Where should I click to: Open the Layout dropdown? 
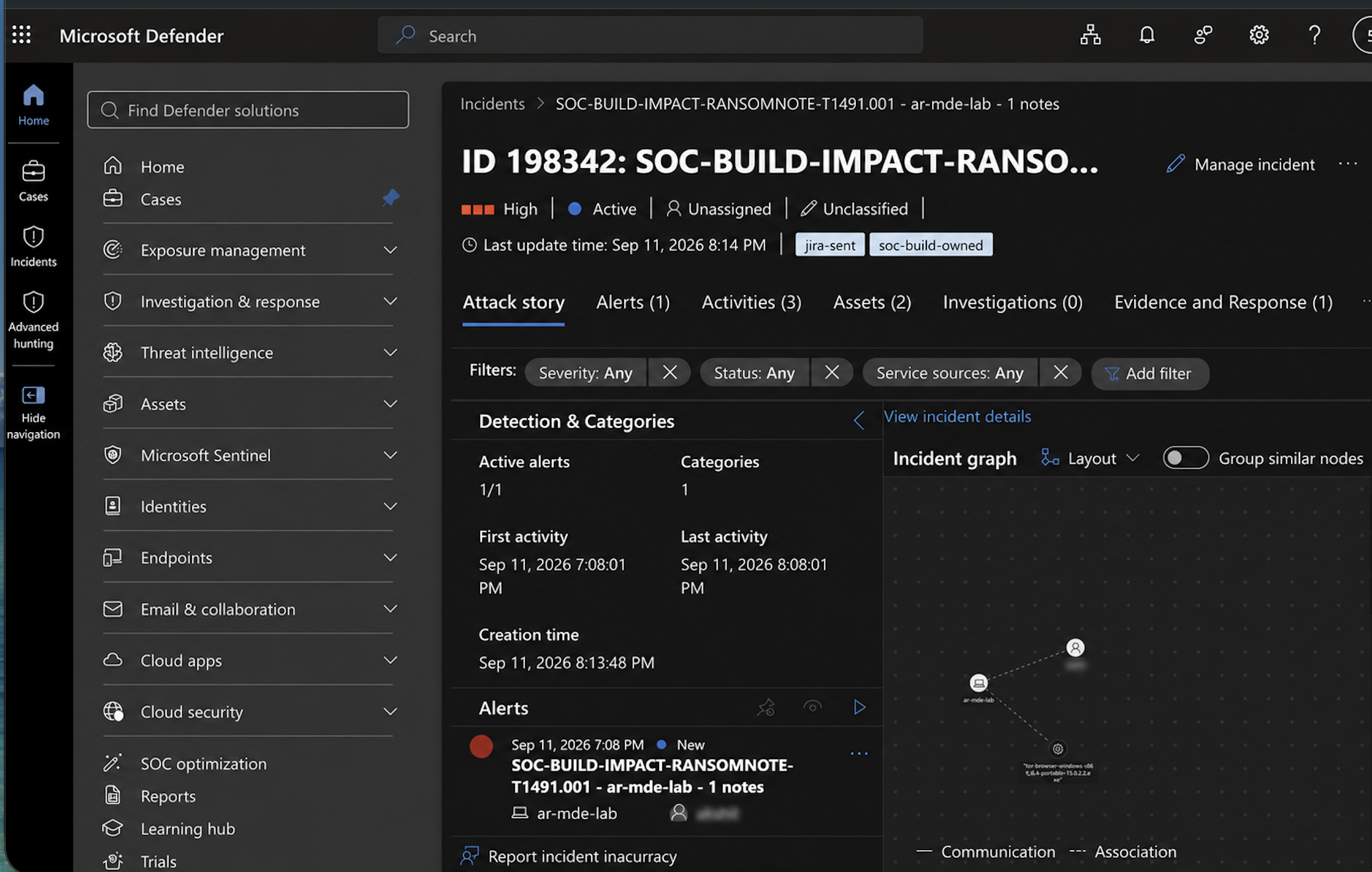1090,458
